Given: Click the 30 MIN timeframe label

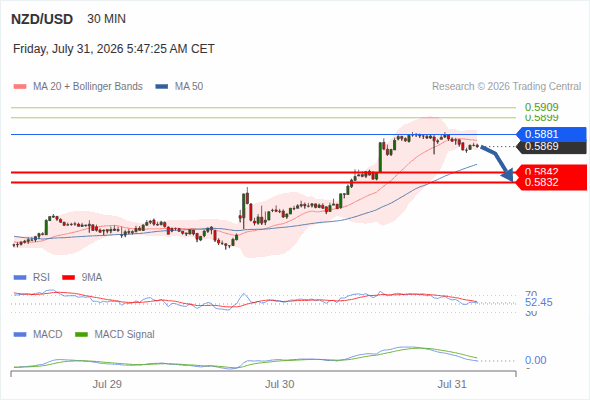Looking at the screenshot, I should coord(106,19).
